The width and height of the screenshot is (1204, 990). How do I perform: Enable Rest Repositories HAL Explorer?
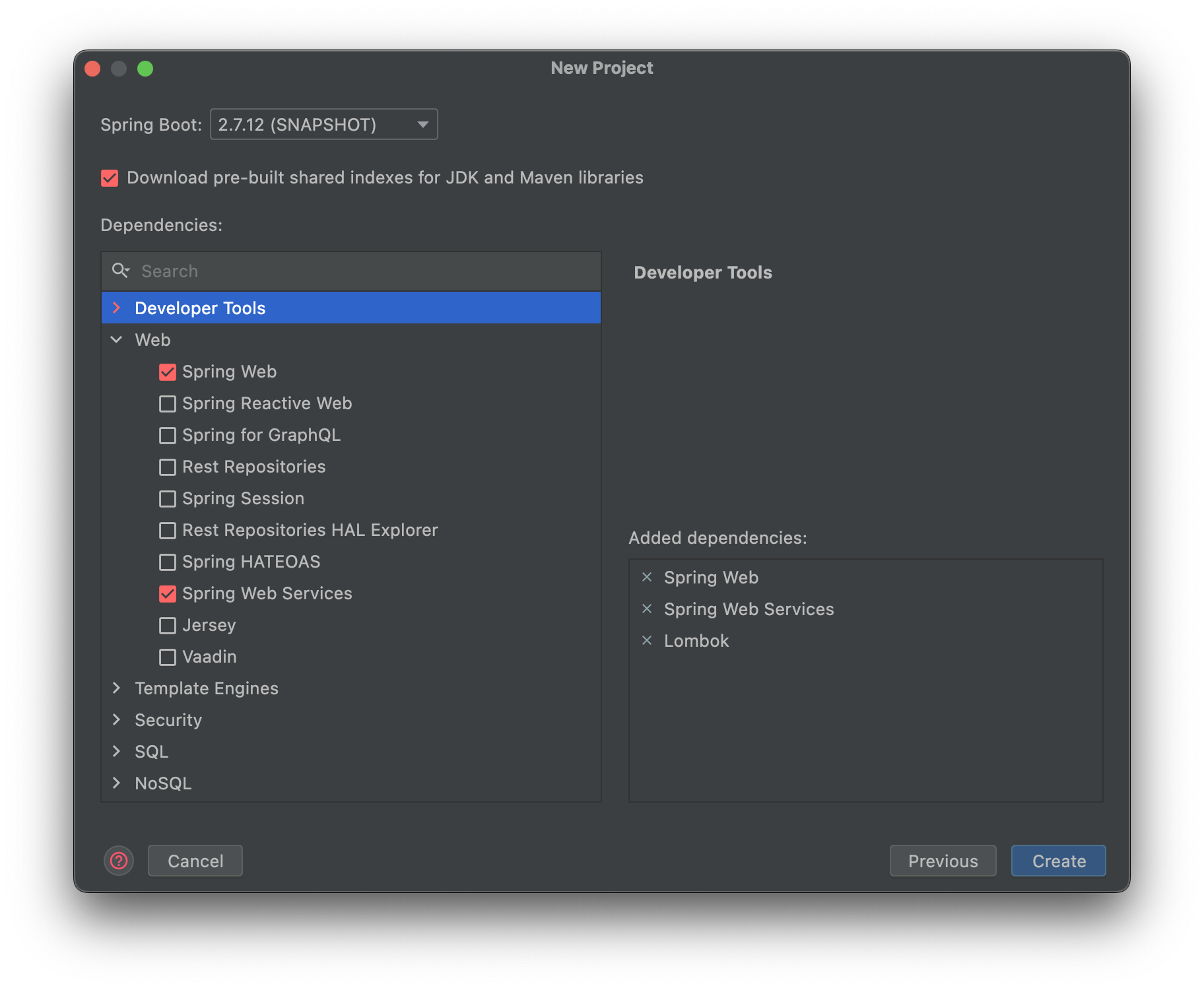[x=168, y=530]
